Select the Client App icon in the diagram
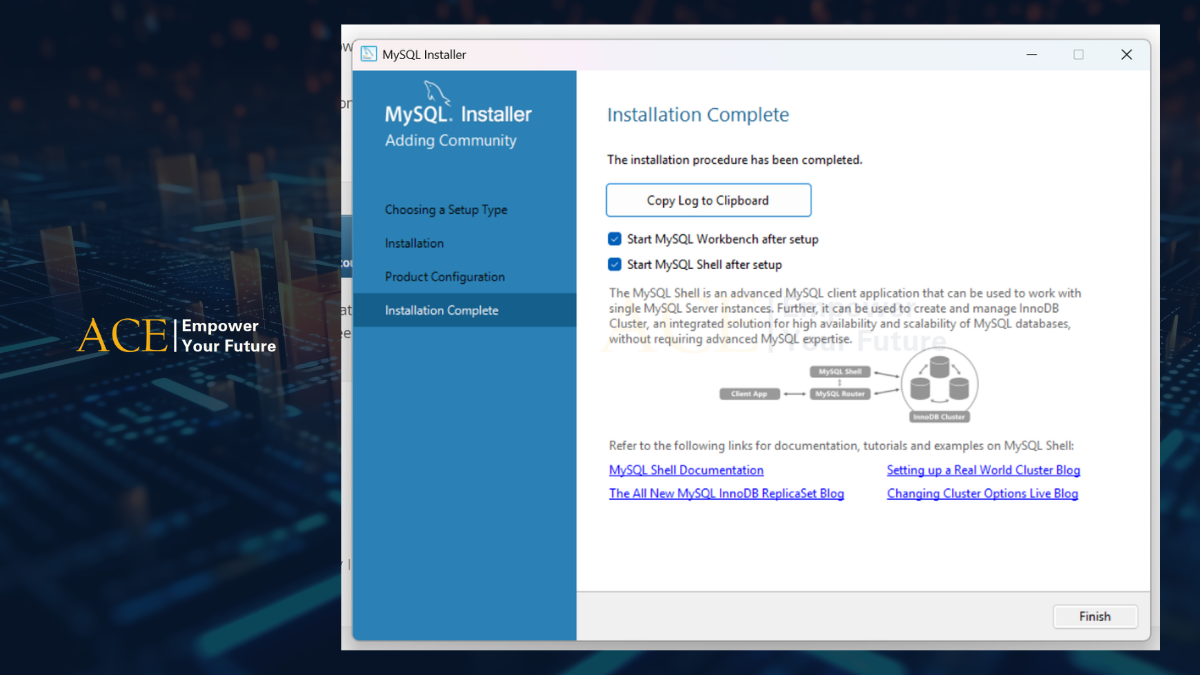Image resolution: width=1200 pixels, height=675 pixels. tap(750, 393)
